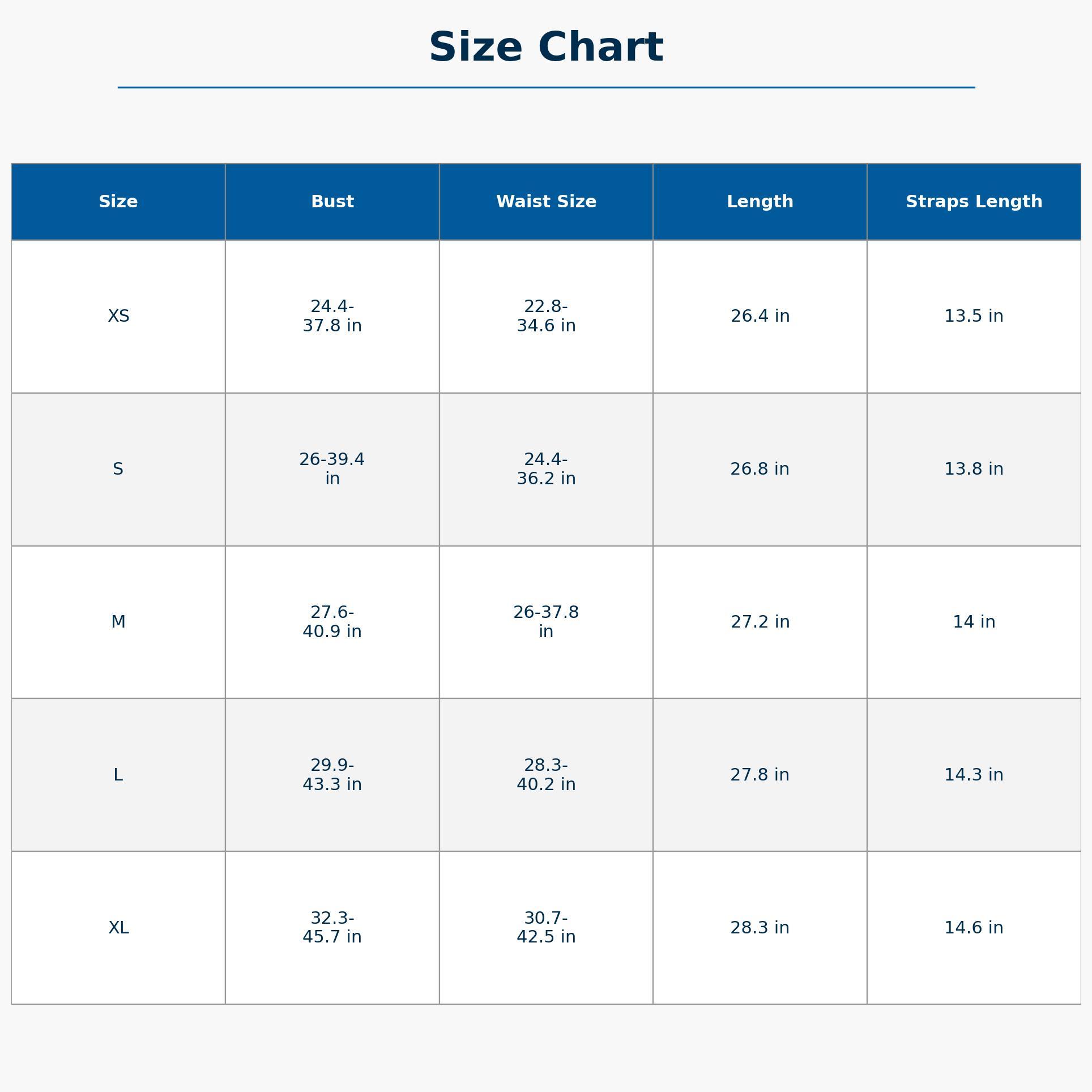Select the Waist Size column header
The image size is (1092, 1092).
(x=546, y=202)
